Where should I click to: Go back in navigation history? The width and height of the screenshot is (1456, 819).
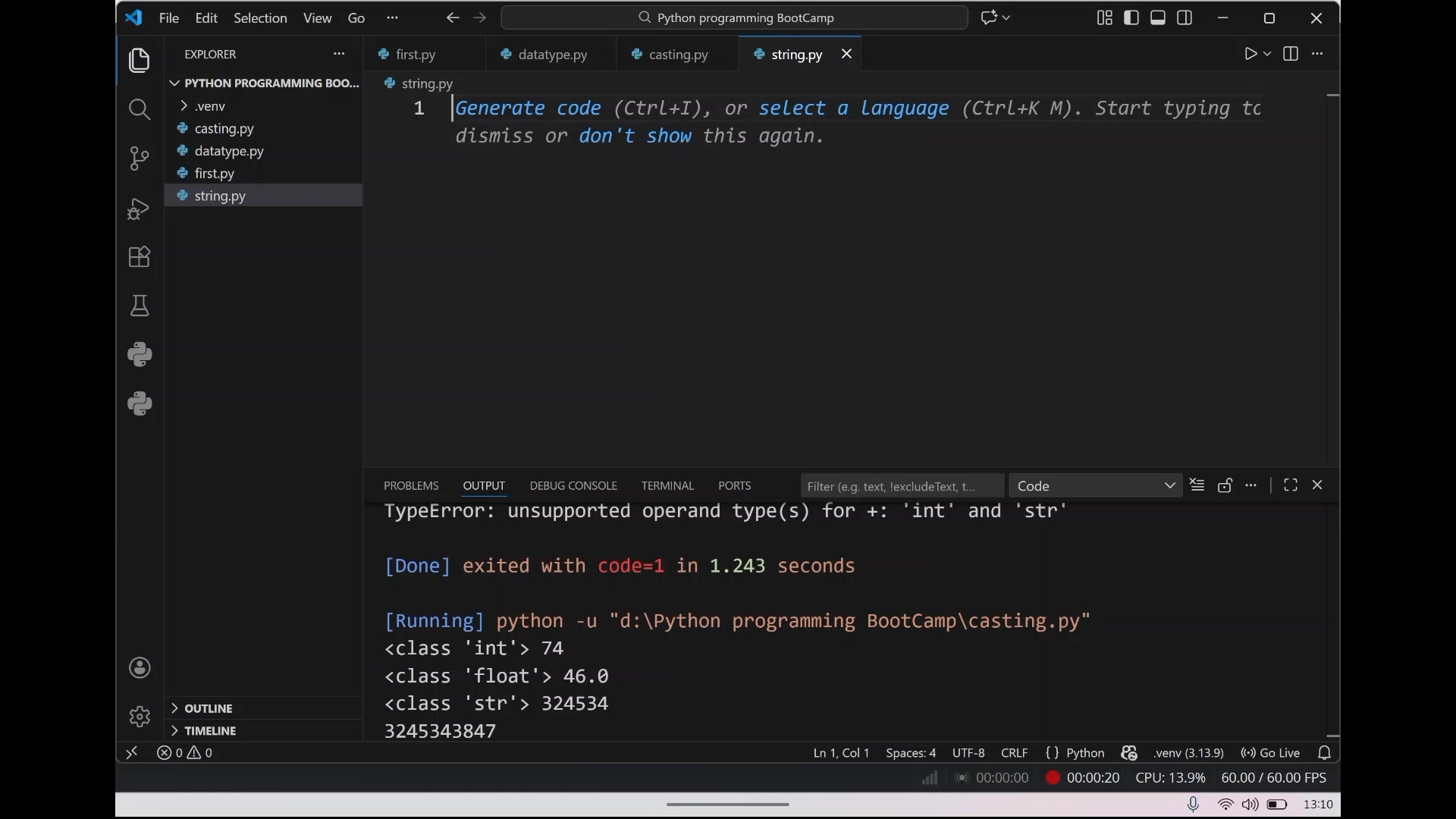pos(453,17)
